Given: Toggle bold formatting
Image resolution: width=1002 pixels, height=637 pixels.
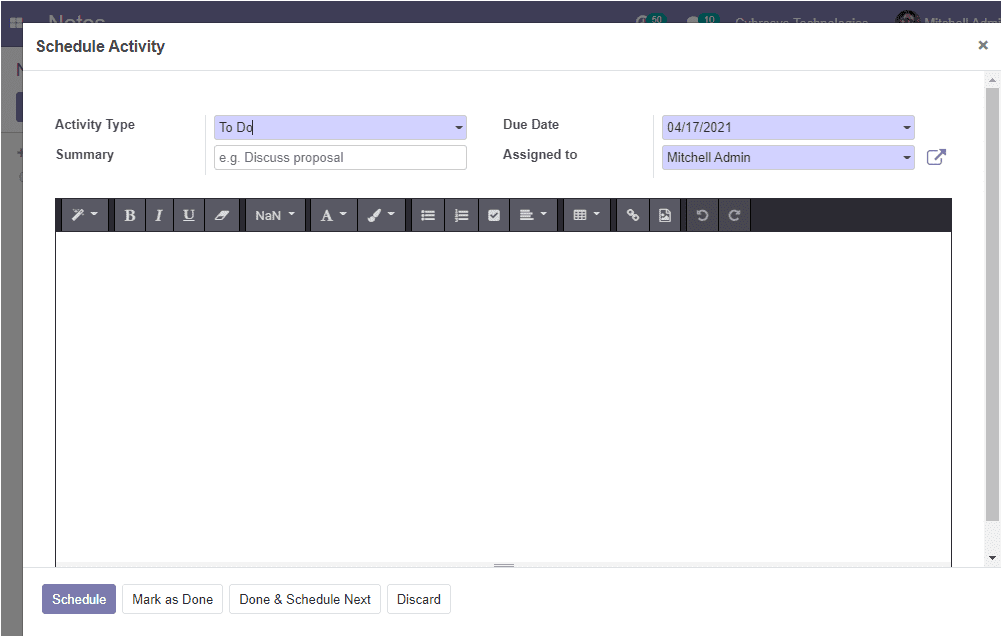Looking at the screenshot, I should (130, 215).
